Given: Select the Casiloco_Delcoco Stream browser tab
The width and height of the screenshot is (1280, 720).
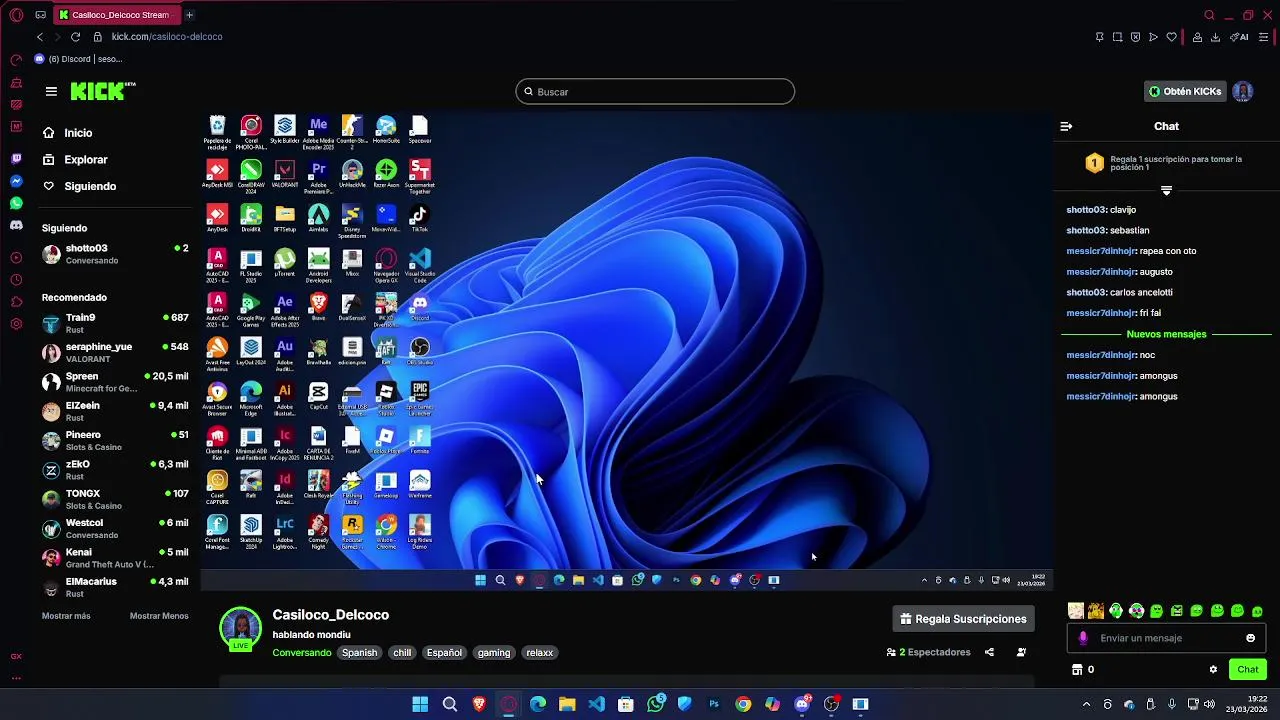Looking at the screenshot, I should tap(118, 15).
